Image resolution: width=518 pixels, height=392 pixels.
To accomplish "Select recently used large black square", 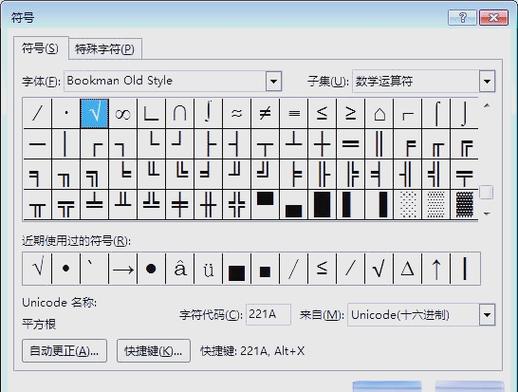I will pyautogui.click(x=237, y=269).
